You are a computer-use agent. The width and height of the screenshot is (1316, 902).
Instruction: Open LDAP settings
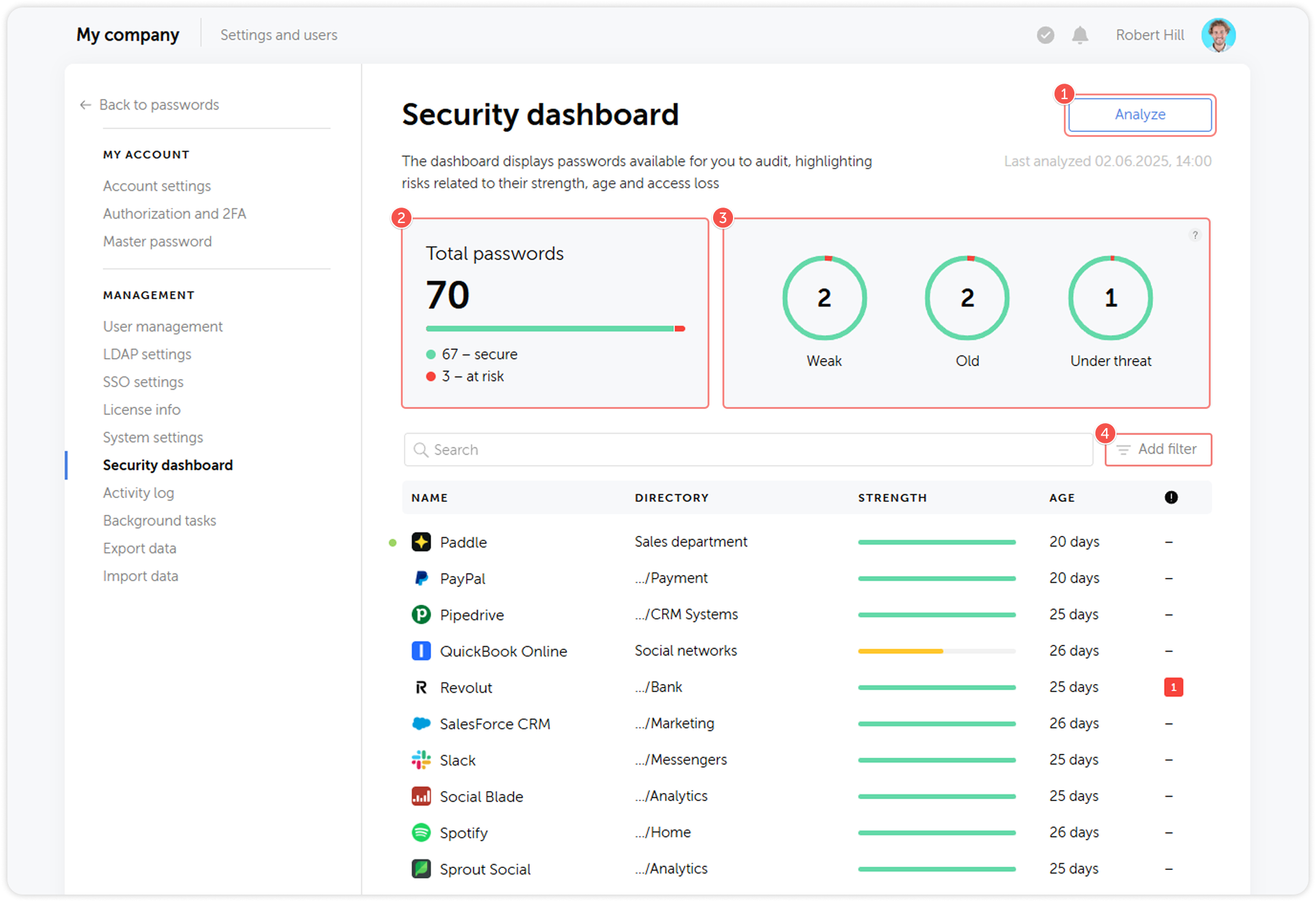coord(147,354)
